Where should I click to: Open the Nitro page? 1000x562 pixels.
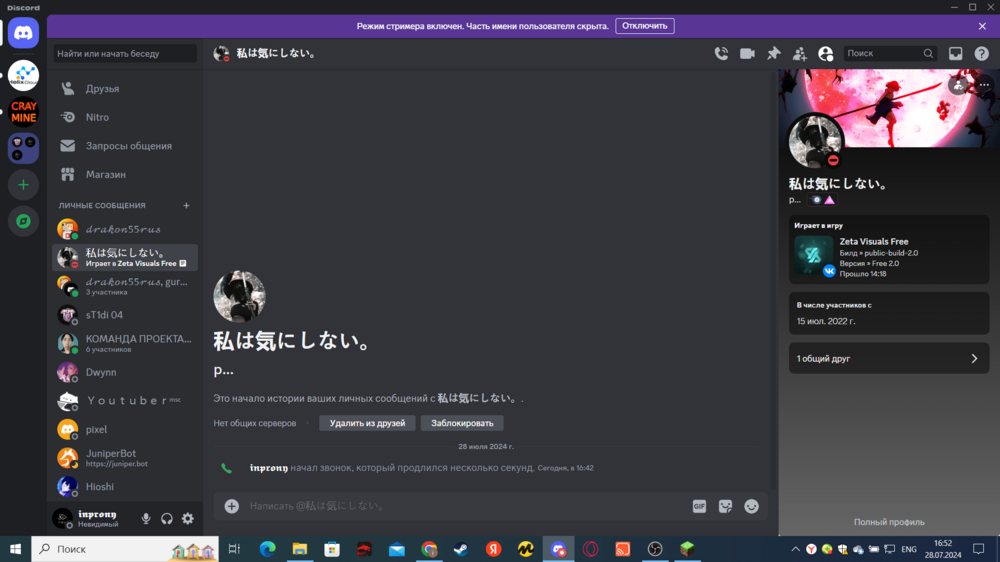click(125, 117)
